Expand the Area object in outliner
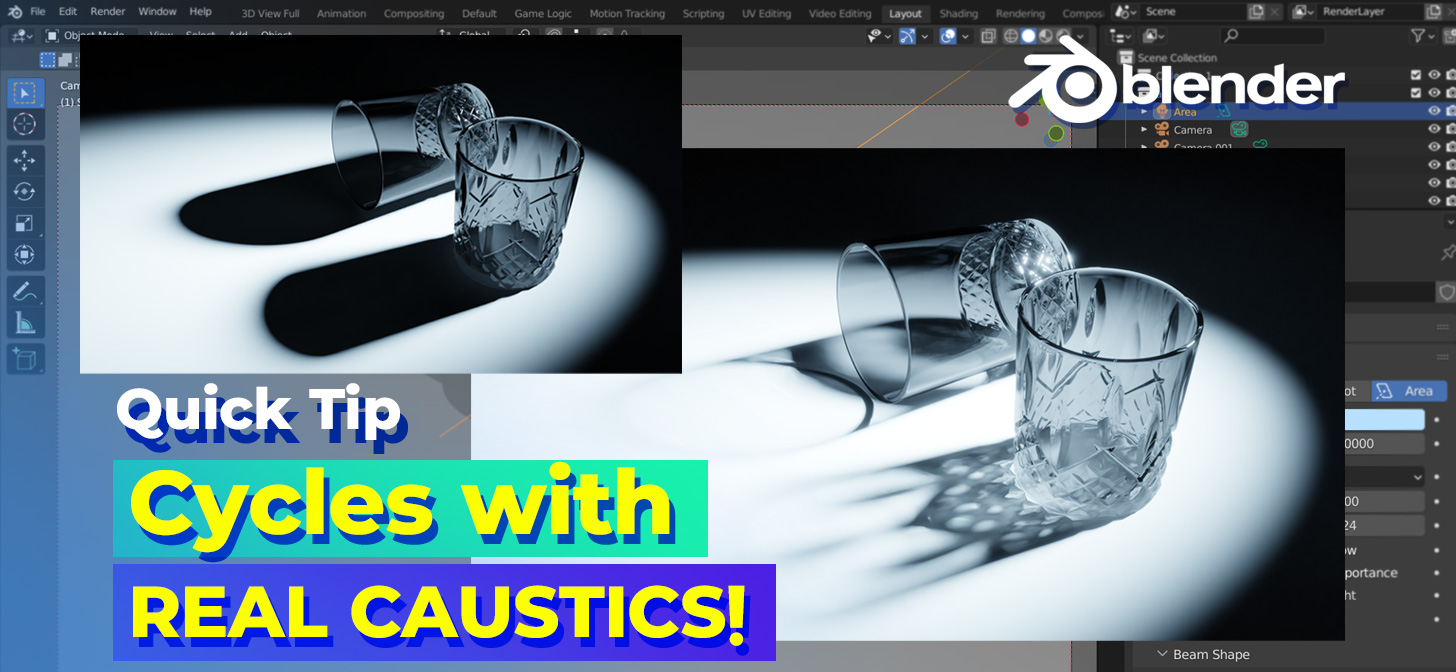Image resolution: width=1456 pixels, height=672 pixels. (x=1144, y=112)
